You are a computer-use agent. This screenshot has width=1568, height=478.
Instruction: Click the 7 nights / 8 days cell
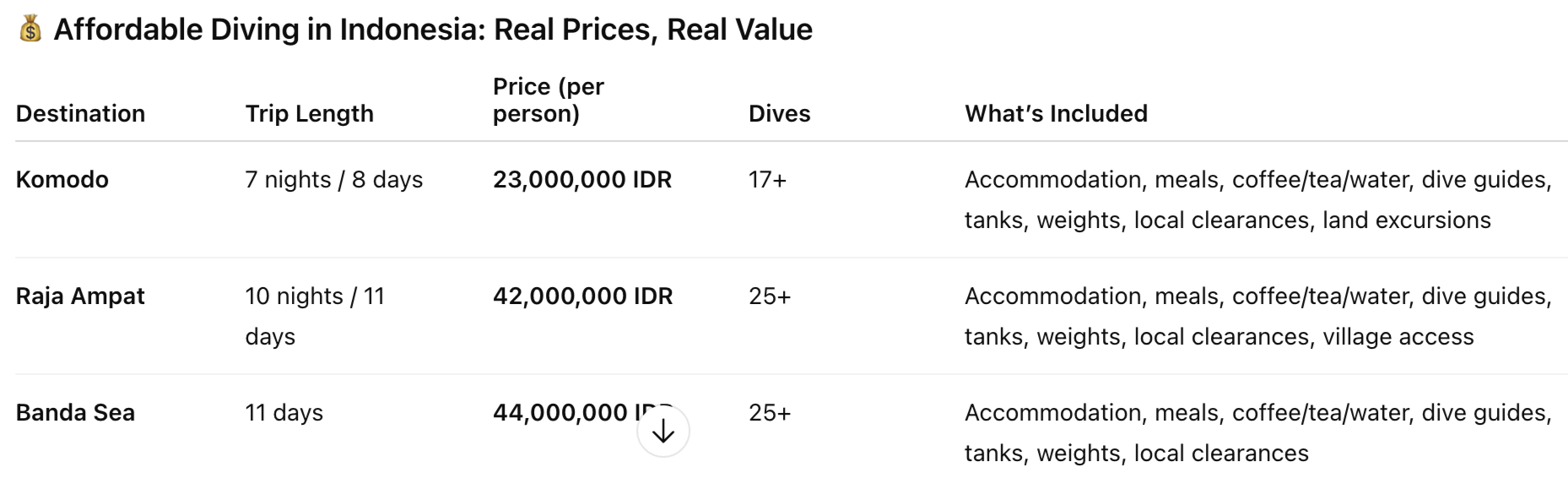click(333, 179)
